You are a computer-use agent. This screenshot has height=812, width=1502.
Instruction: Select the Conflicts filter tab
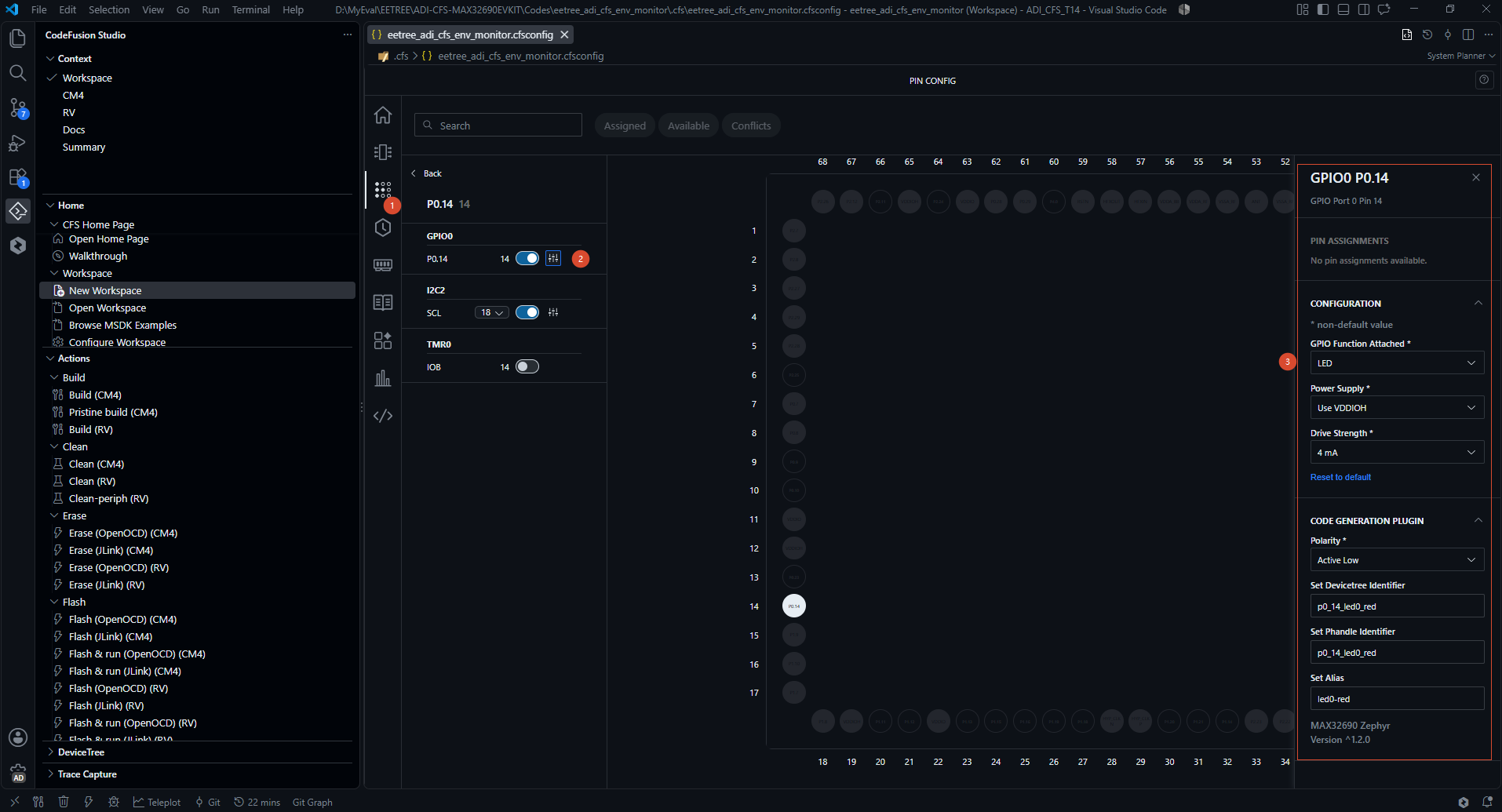pos(751,126)
